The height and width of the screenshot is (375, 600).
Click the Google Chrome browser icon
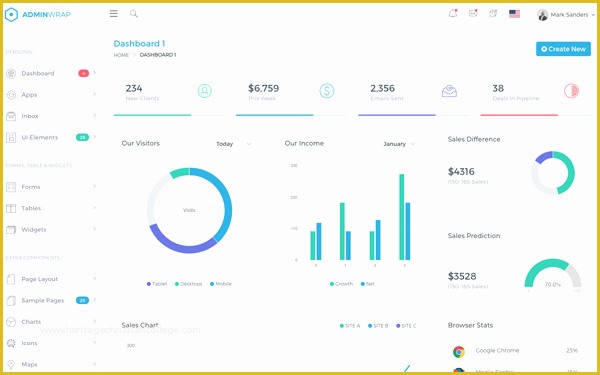coord(459,352)
